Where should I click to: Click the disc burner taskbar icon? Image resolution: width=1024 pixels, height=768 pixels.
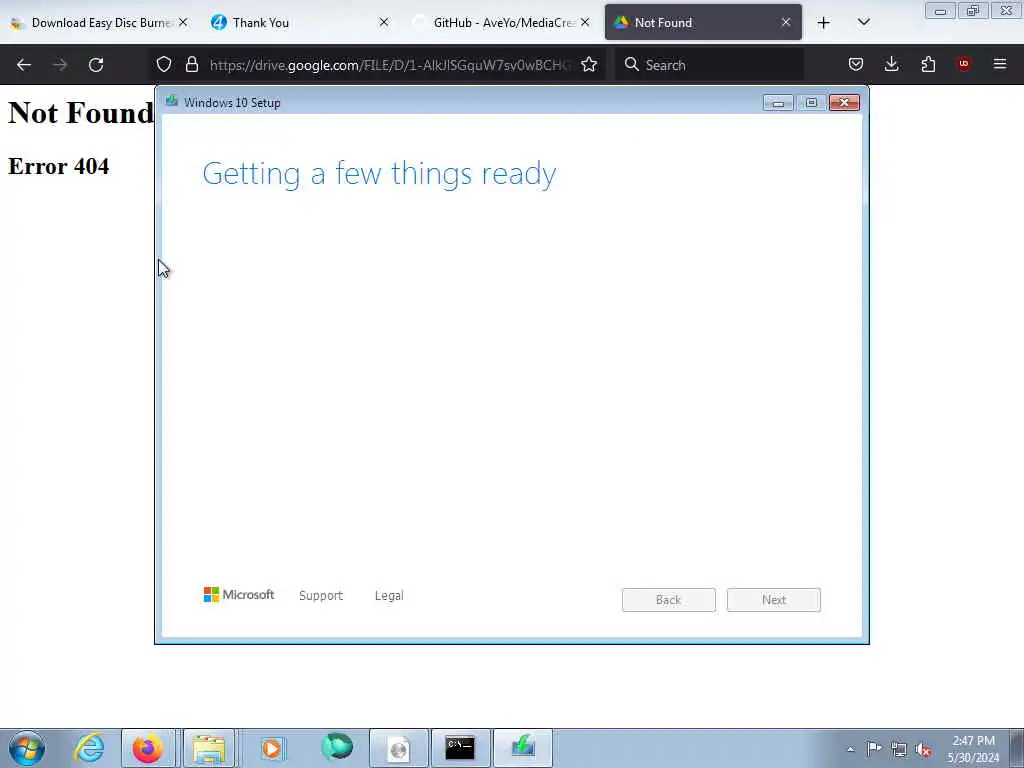tap(399, 748)
